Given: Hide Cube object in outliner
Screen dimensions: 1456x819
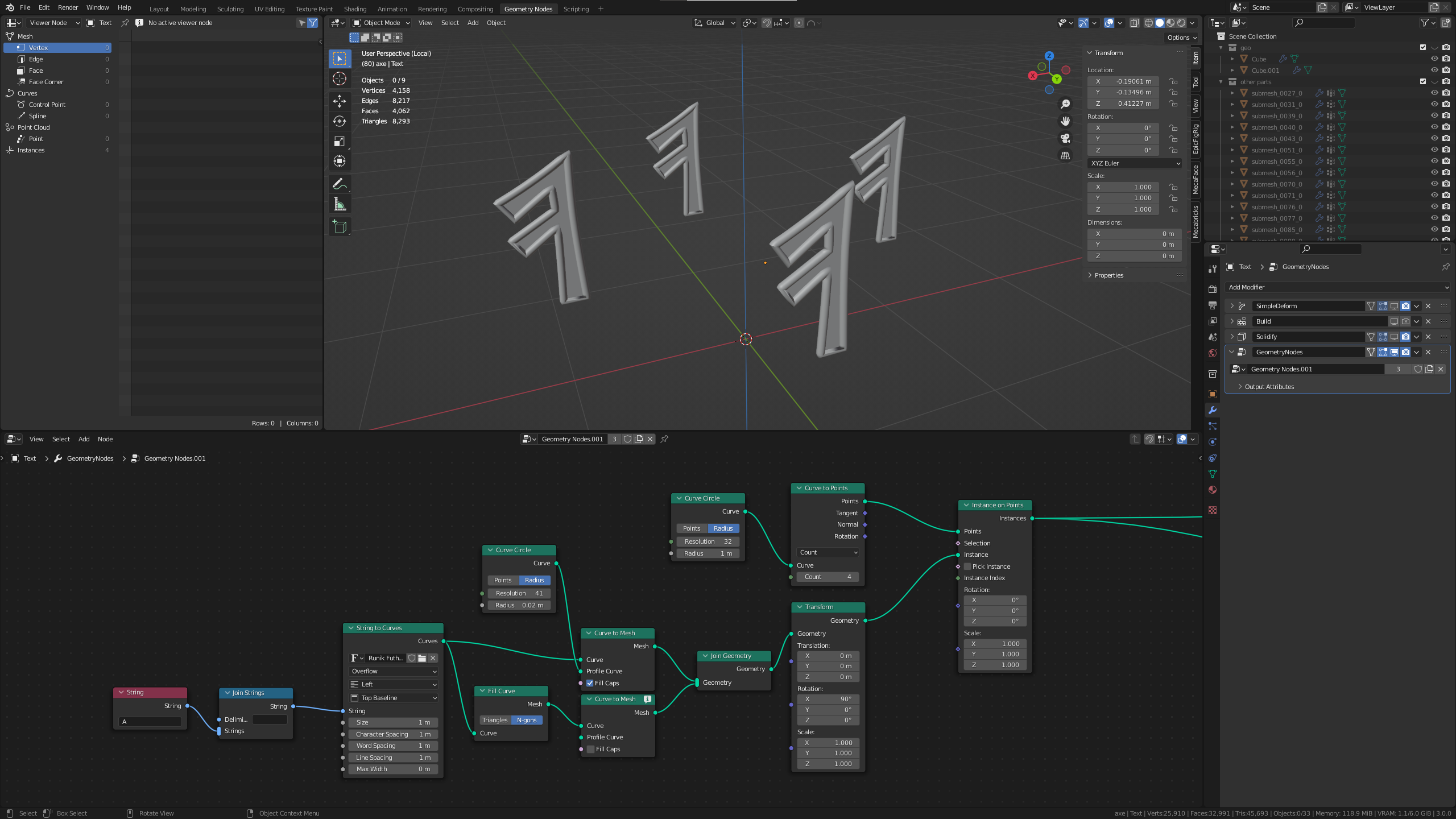Looking at the screenshot, I should click(1434, 59).
